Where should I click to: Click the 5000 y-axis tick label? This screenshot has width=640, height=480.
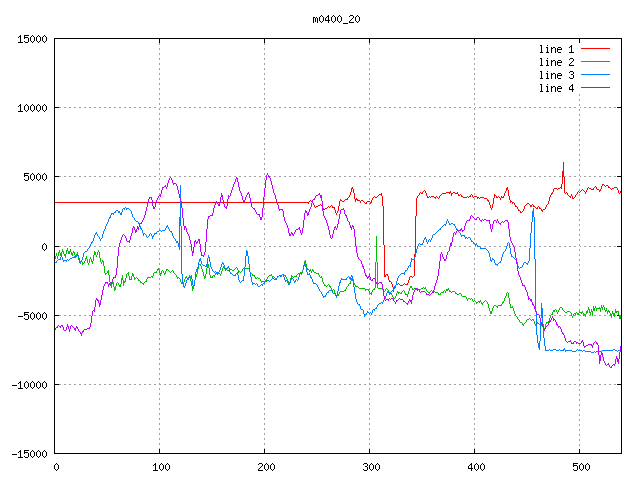(34, 177)
